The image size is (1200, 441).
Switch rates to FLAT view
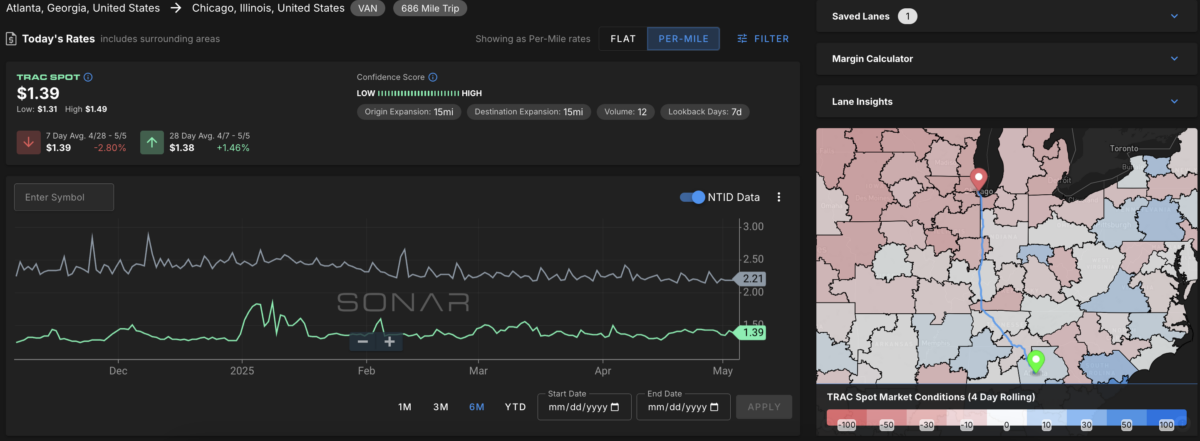[623, 39]
